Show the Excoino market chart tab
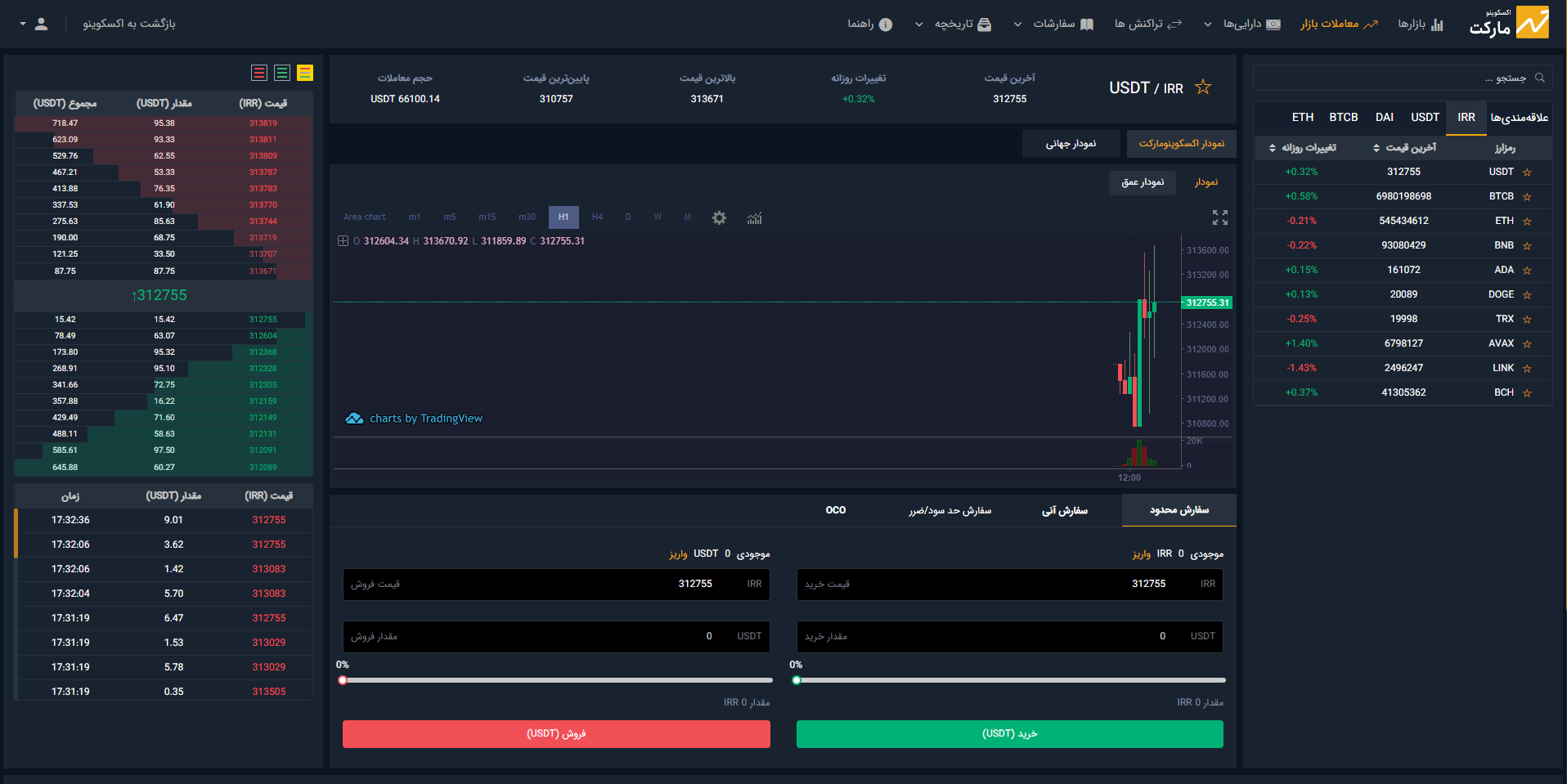Image resolution: width=1567 pixels, height=784 pixels. click(1182, 144)
